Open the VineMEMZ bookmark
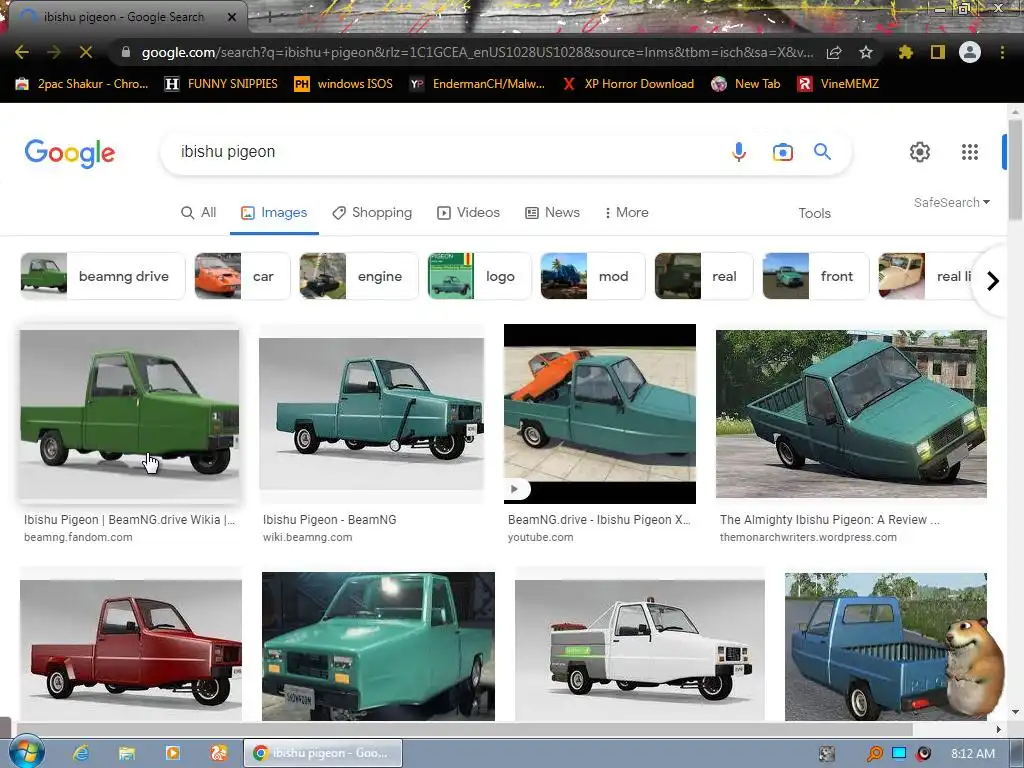1024x768 pixels. 838,84
